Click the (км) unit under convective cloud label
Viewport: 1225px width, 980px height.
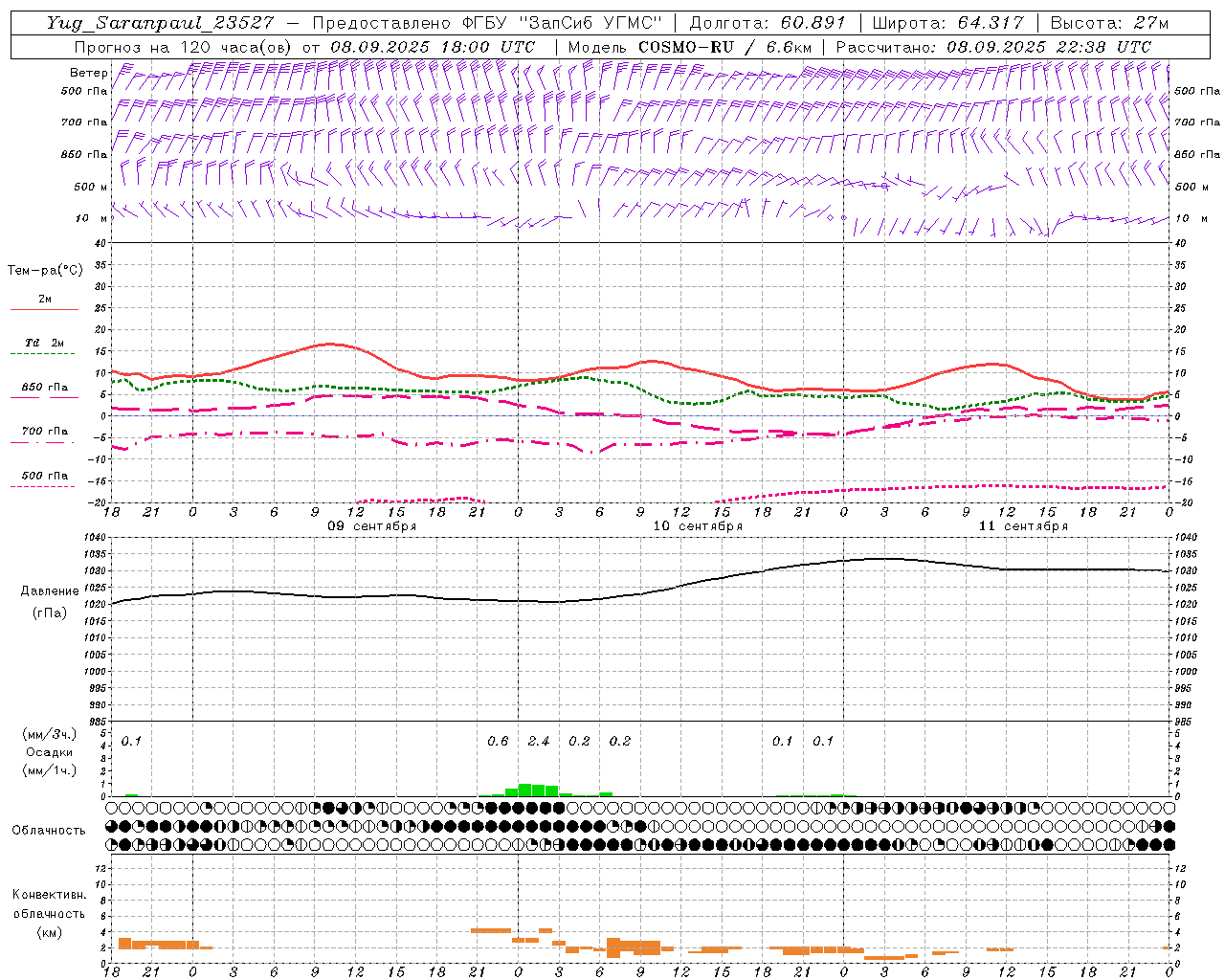(x=49, y=932)
